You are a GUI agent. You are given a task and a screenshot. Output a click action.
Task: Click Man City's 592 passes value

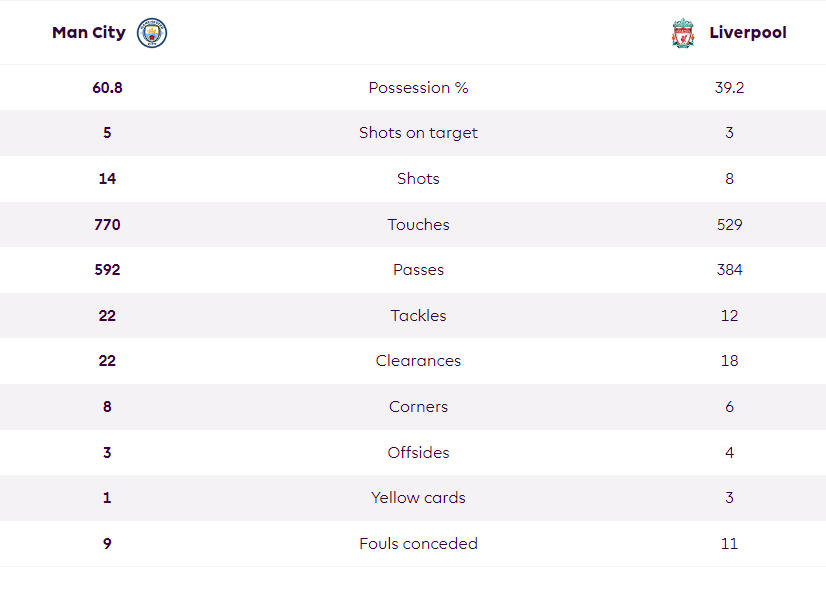[x=107, y=270]
